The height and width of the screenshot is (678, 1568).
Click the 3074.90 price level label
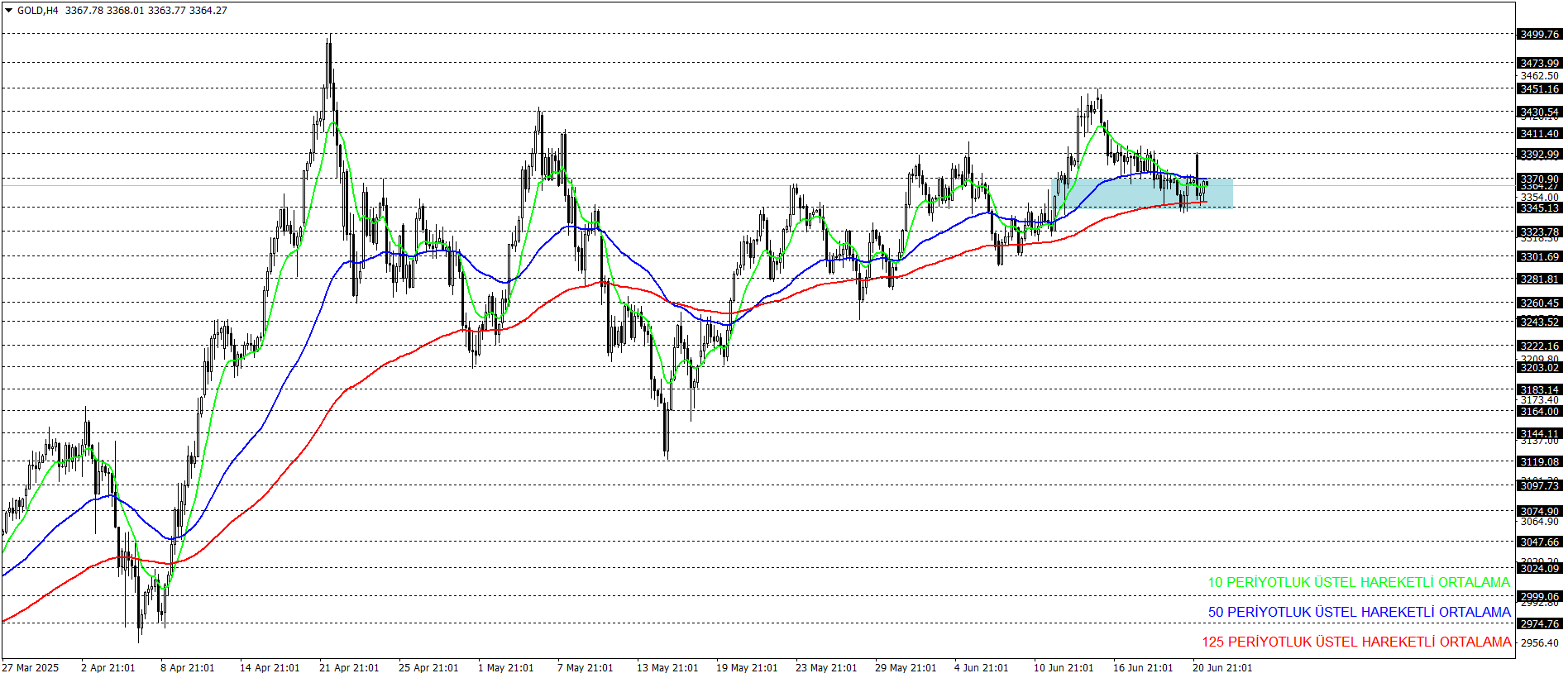click(x=1540, y=511)
